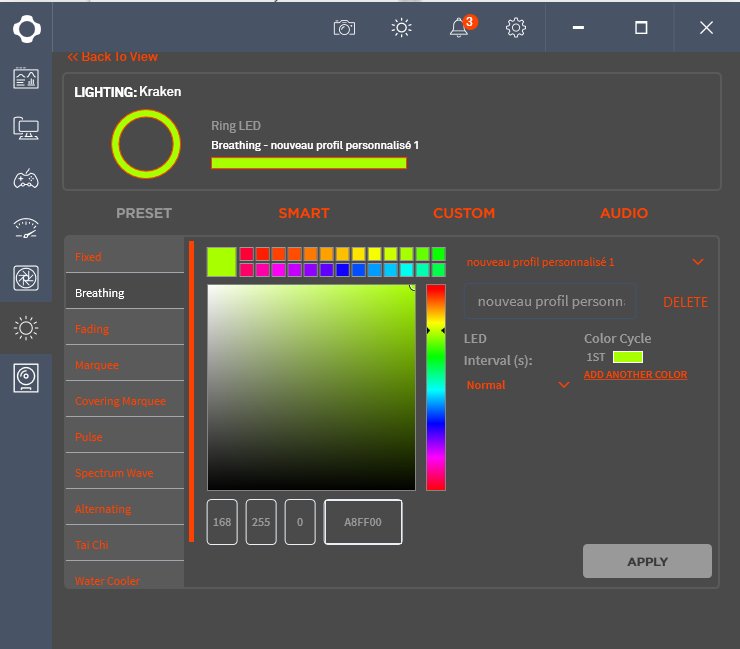Select the Fading lighting mode
The width and height of the screenshot is (740, 649).
(x=125, y=329)
